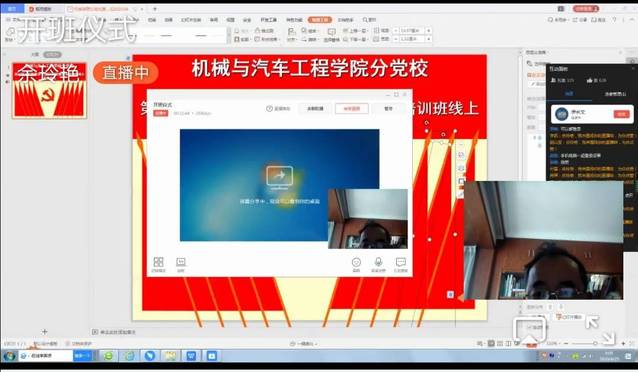Click the thumbs-up like icon in the dark panel
Image resolution: width=638 pixels, height=372 pixels.
(x=590, y=81)
